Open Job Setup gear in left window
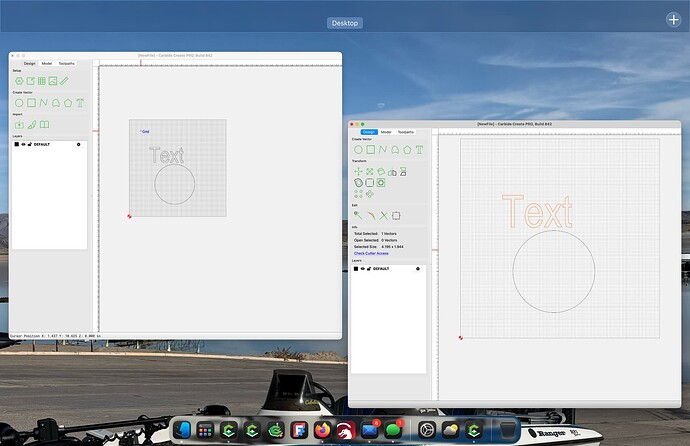Image resolution: width=690 pixels, height=446 pixels. [19, 81]
